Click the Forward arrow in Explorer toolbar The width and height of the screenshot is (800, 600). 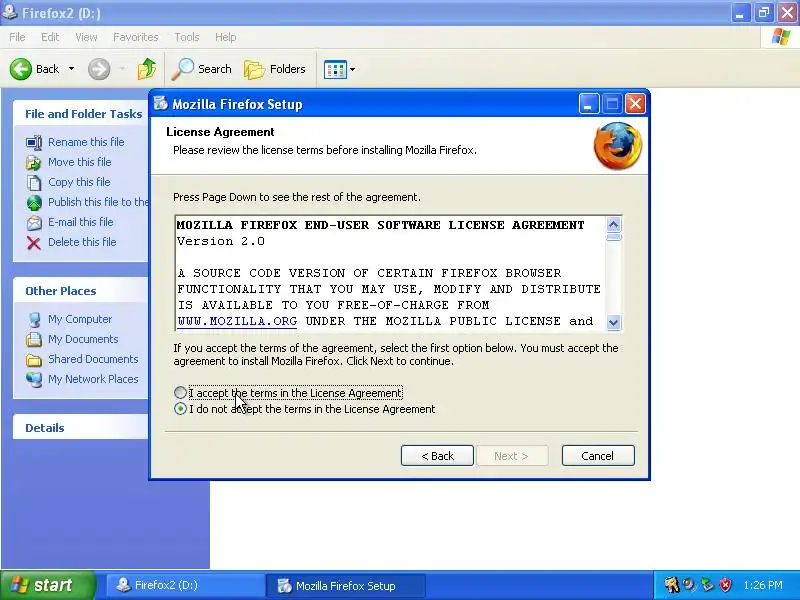pos(99,69)
